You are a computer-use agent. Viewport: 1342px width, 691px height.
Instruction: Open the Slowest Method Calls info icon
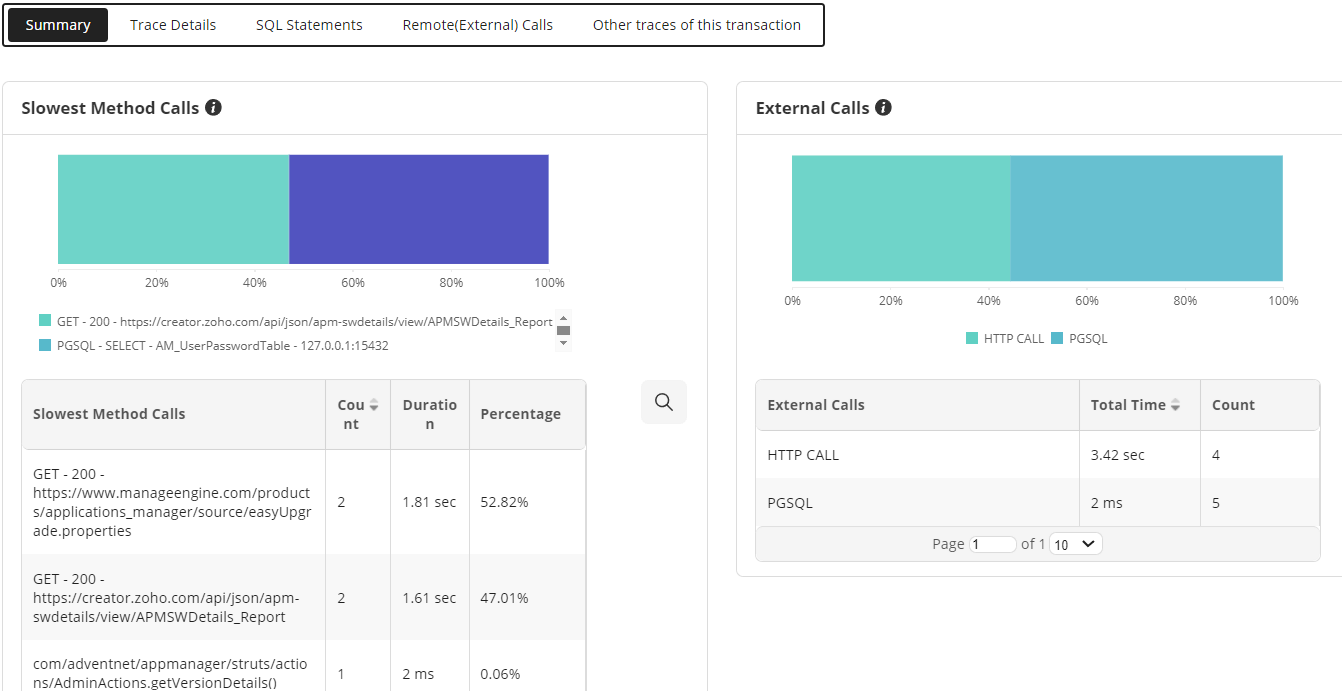click(213, 108)
